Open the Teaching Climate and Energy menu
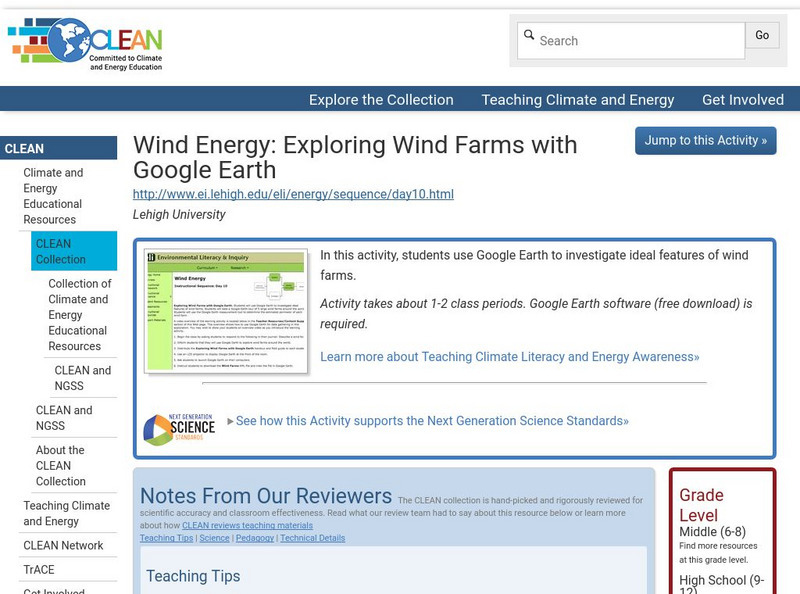Image resolution: width=800 pixels, height=594 pixels. (578, 100)
